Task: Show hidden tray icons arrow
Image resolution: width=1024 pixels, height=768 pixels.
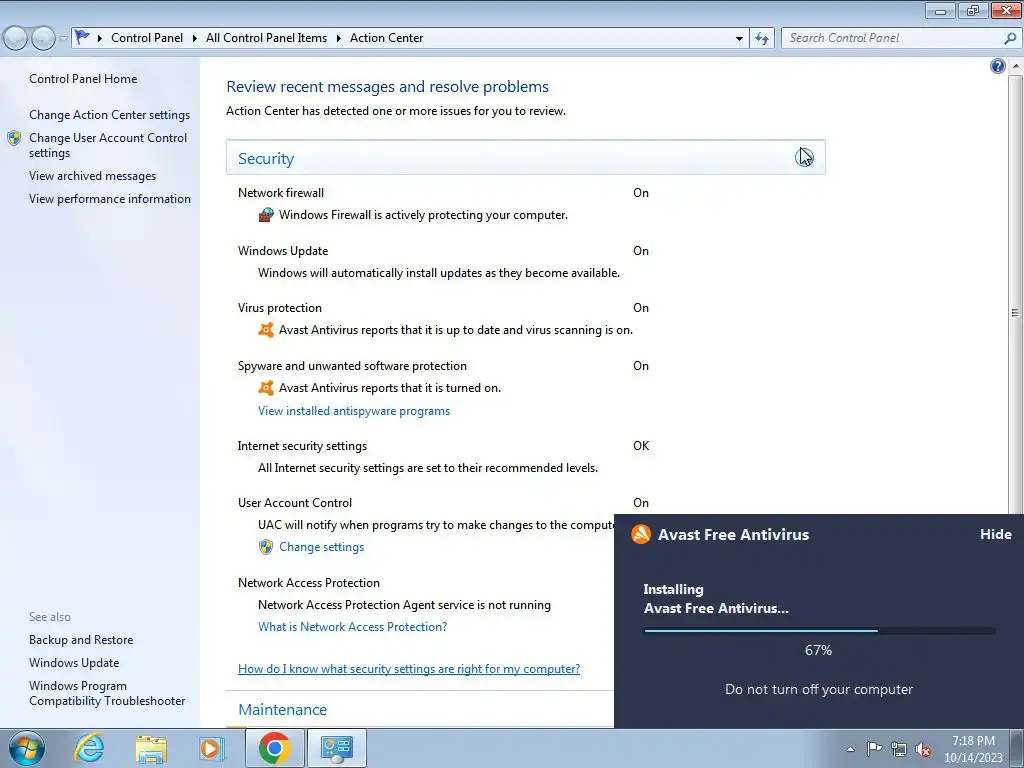Action: (x=850, y=749)
